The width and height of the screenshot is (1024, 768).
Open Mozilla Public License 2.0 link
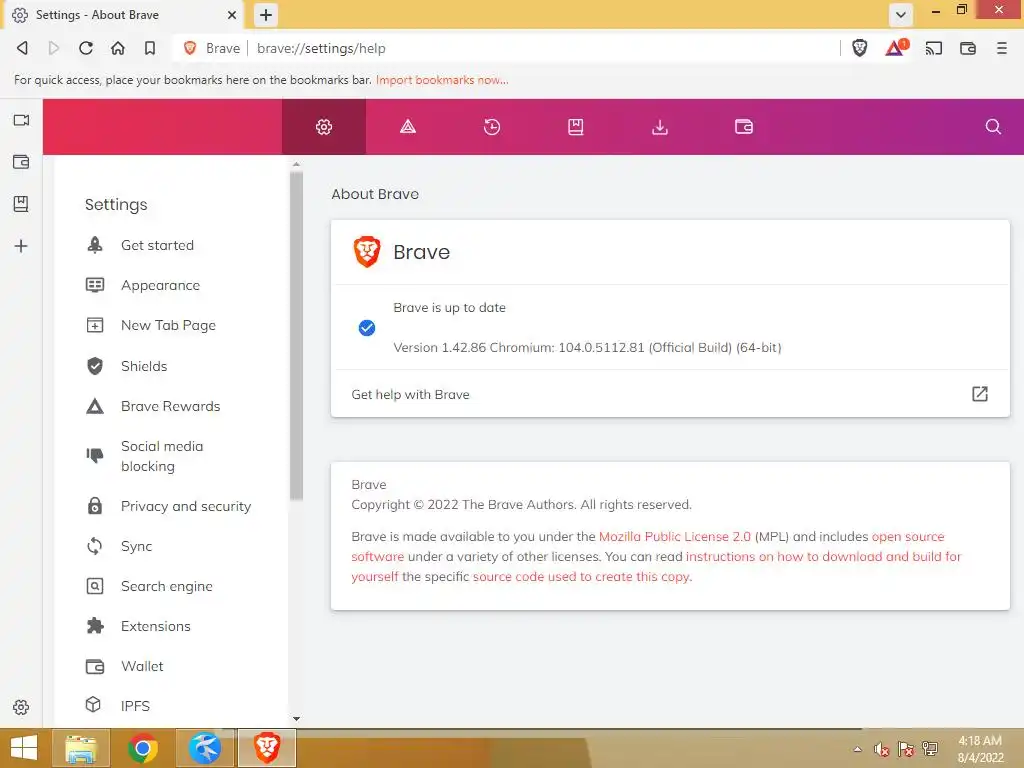(x=675, y=536)
